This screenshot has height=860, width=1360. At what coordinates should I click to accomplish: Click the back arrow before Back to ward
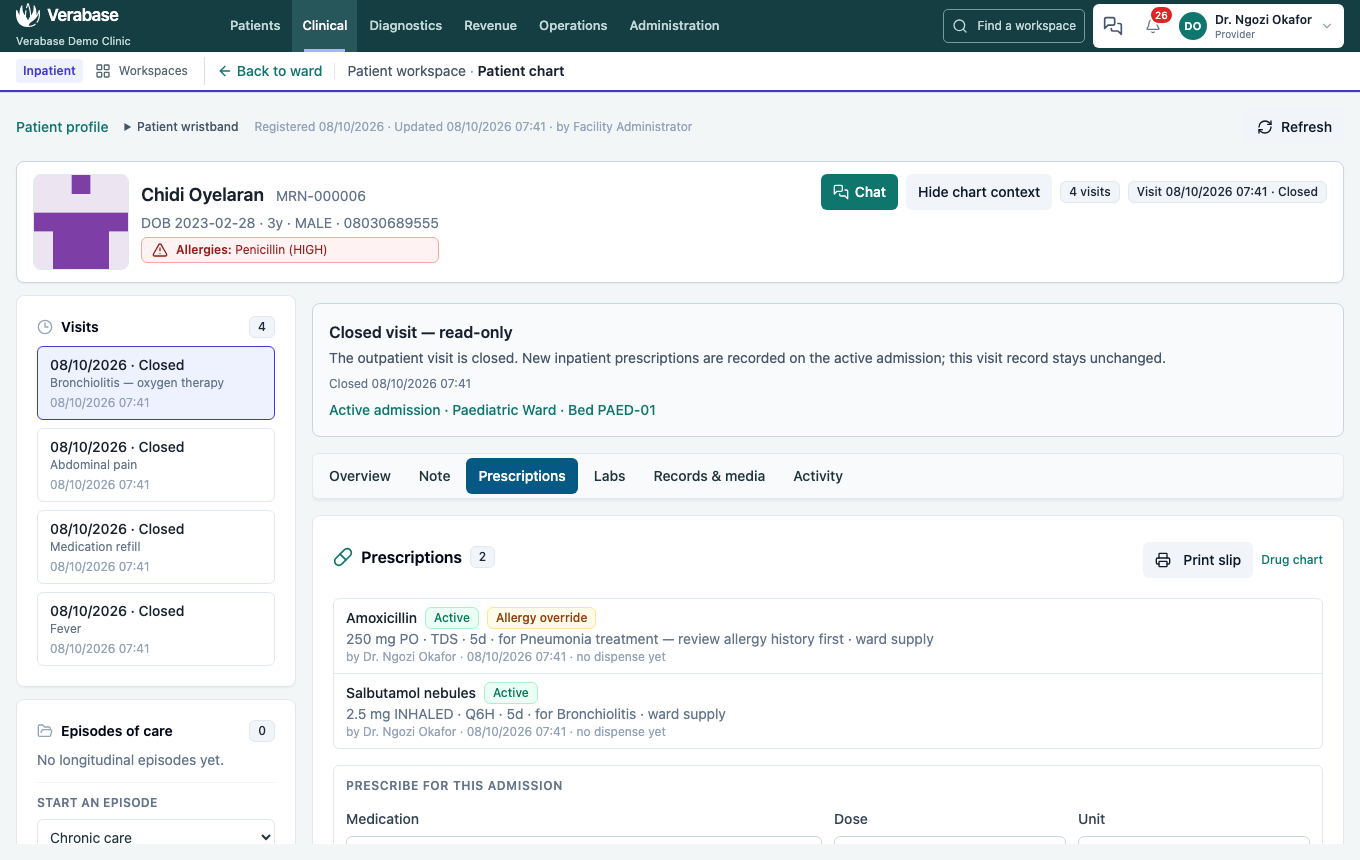[225, 71]
